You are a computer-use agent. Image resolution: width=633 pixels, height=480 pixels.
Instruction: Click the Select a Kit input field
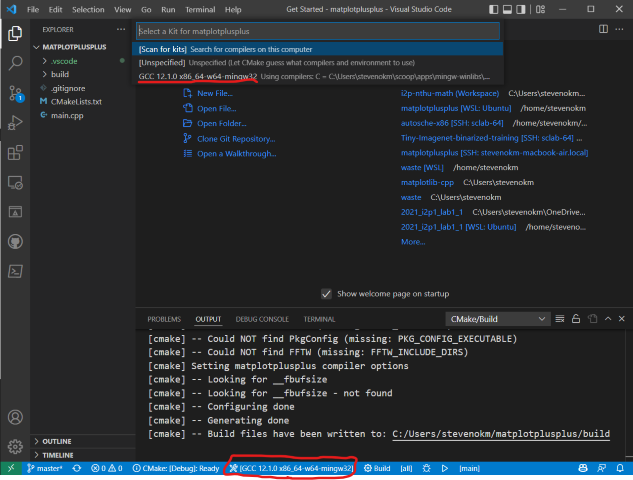point(318,31)
